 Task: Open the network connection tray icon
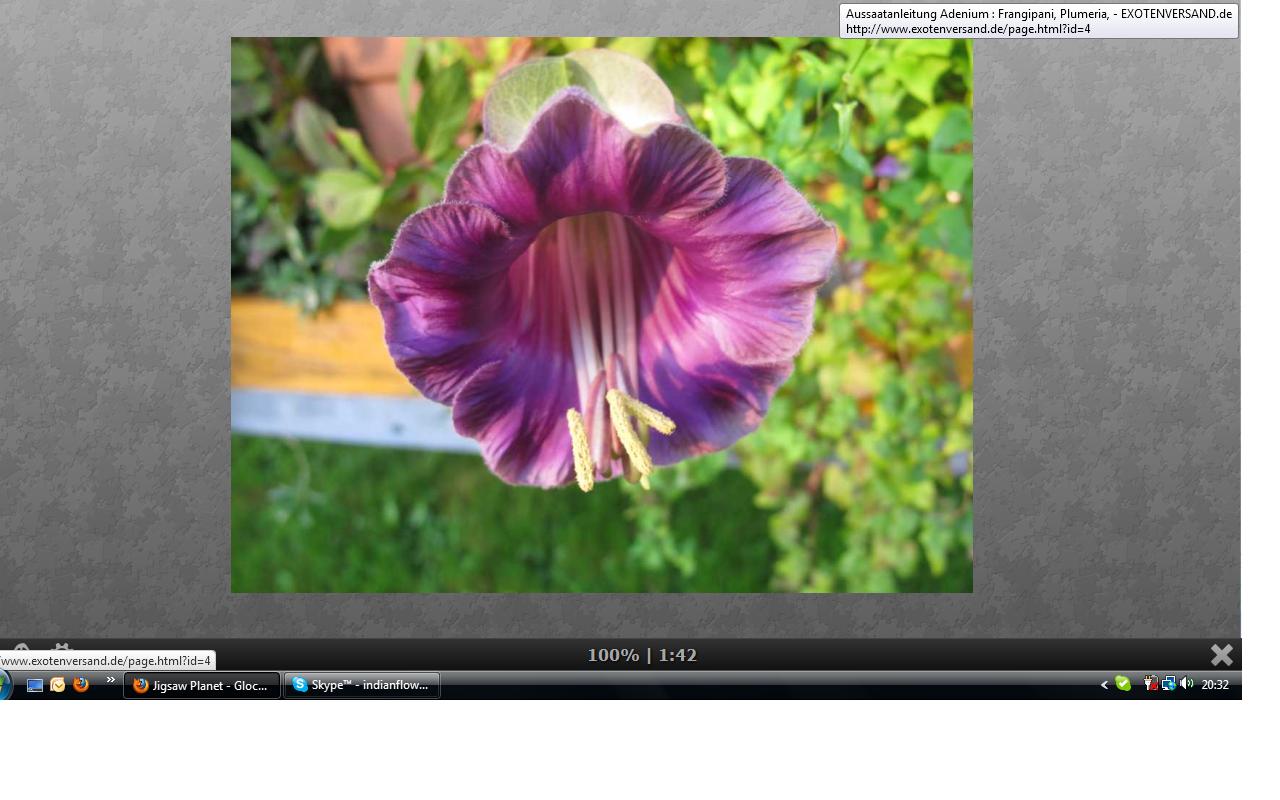click(1168, 684)
